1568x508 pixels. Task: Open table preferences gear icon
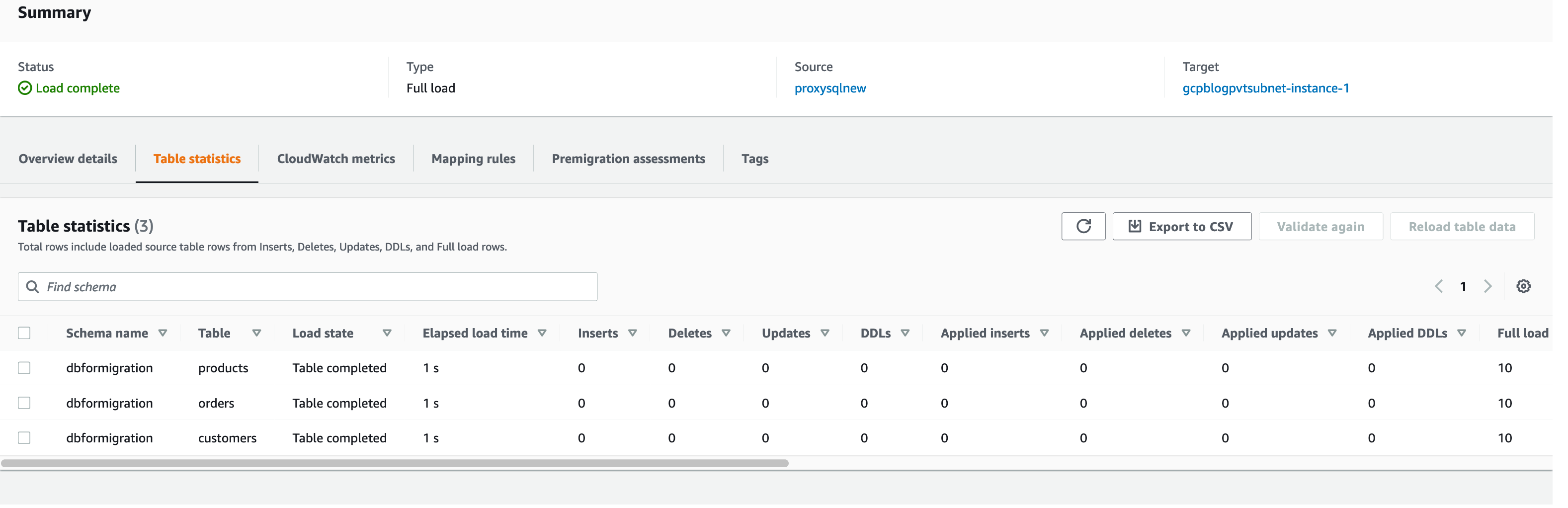tap(1538, 289)
